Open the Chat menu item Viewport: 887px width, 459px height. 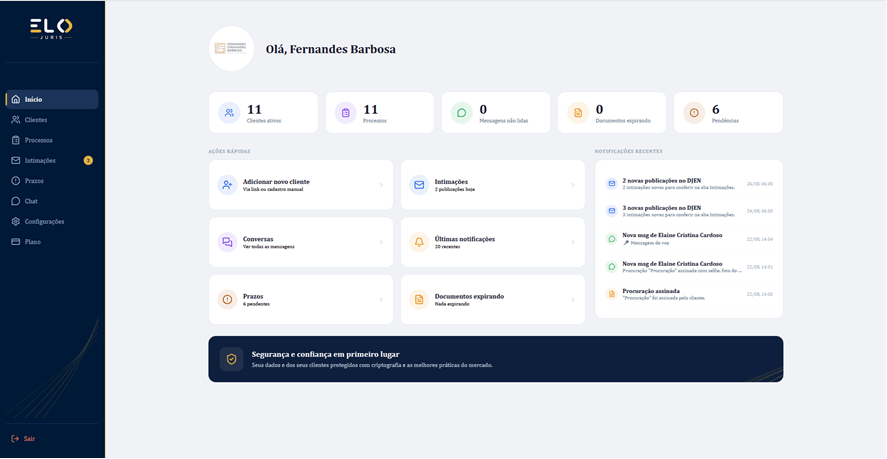point(52,201)
